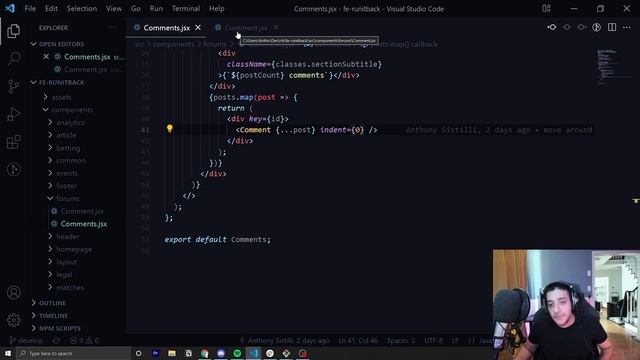Switch to the Comments.jsx tab
This screenshot has width=640, height=360.
click(x=167, y=27)
